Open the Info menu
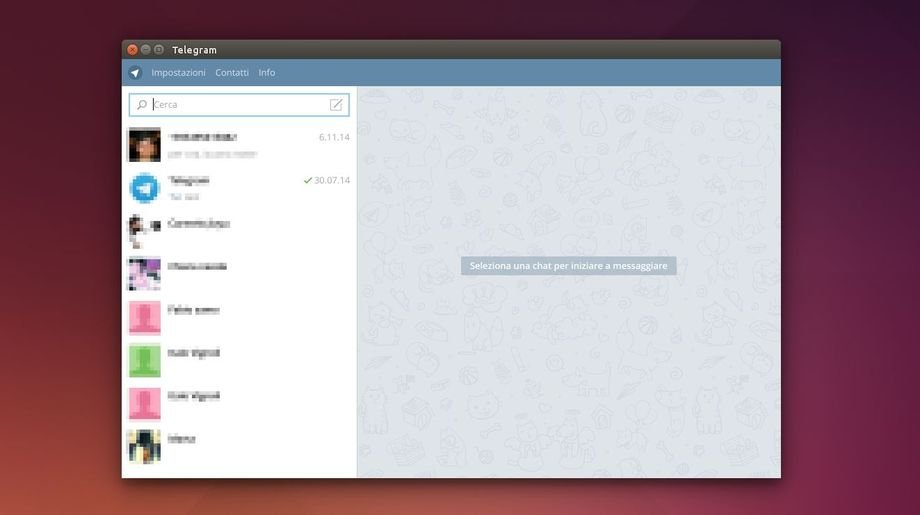 click(x=267, y=73)
